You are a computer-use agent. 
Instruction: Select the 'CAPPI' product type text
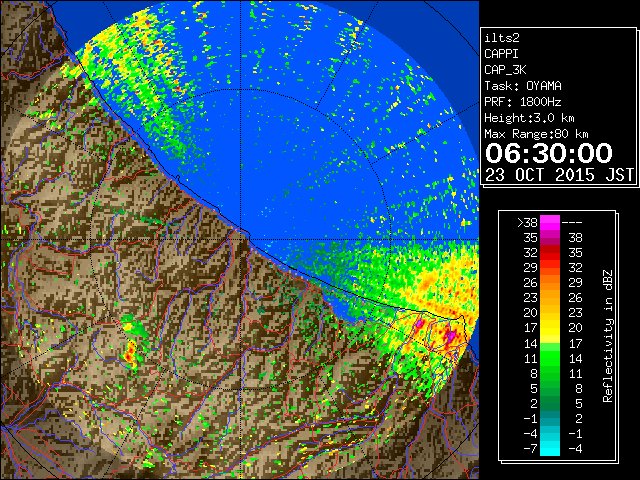(501, 54)
